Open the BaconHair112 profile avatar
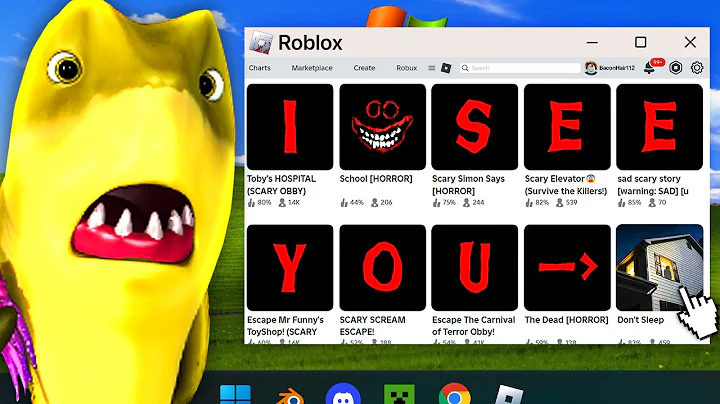 [x=591, y=68]
